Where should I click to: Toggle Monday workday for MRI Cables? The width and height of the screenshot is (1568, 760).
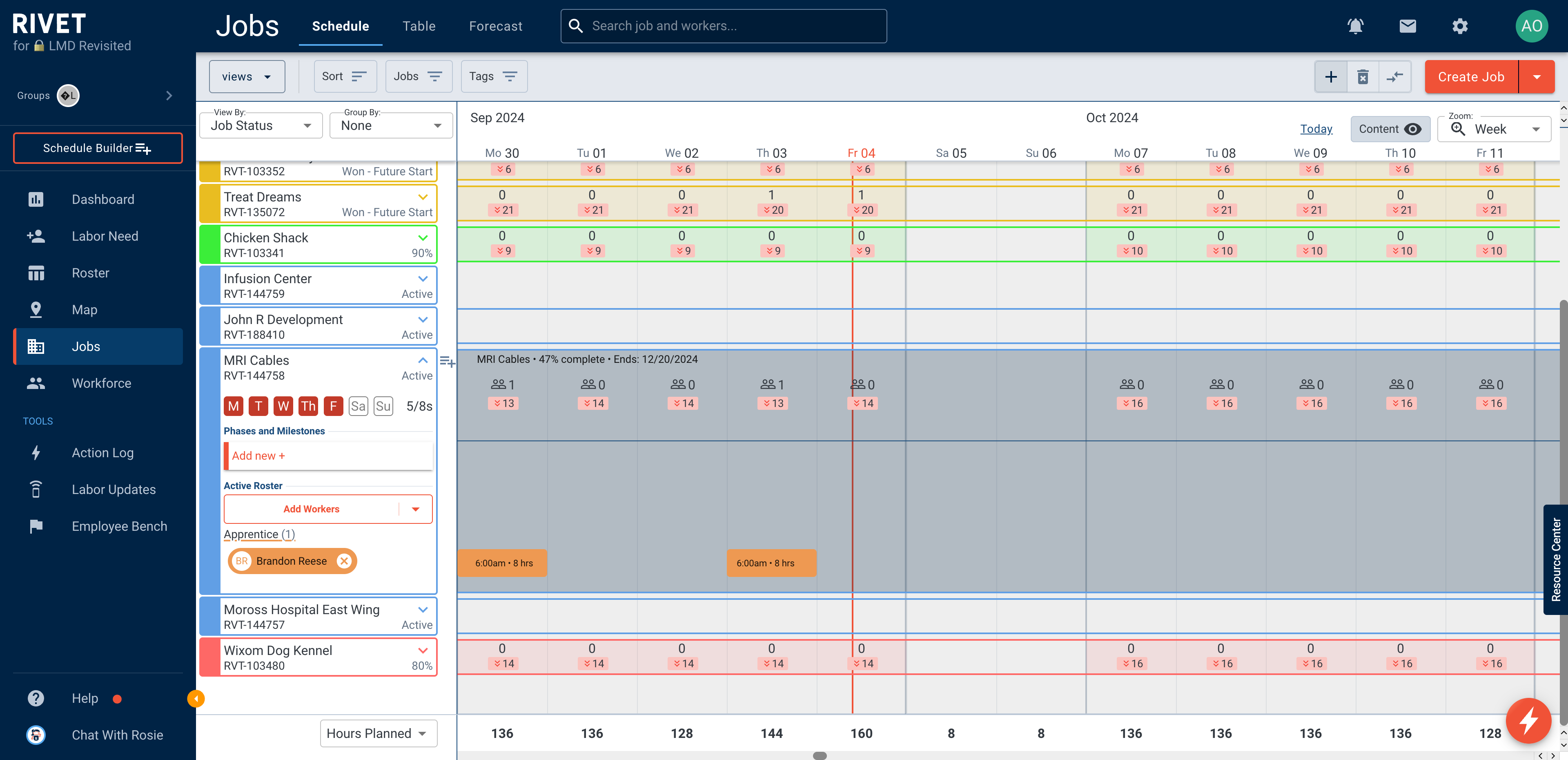pyautogui.click(x=233, y=406)
